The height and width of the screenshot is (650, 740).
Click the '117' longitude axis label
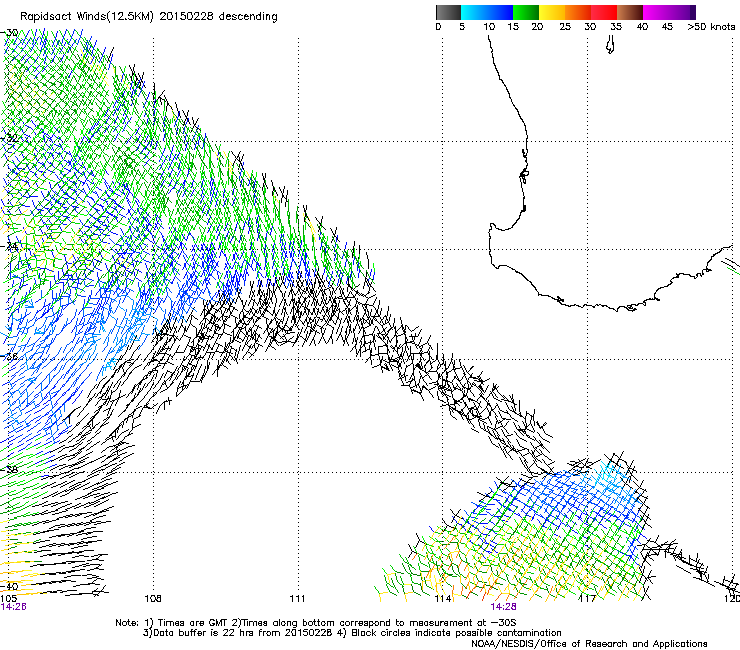point(588,599)
